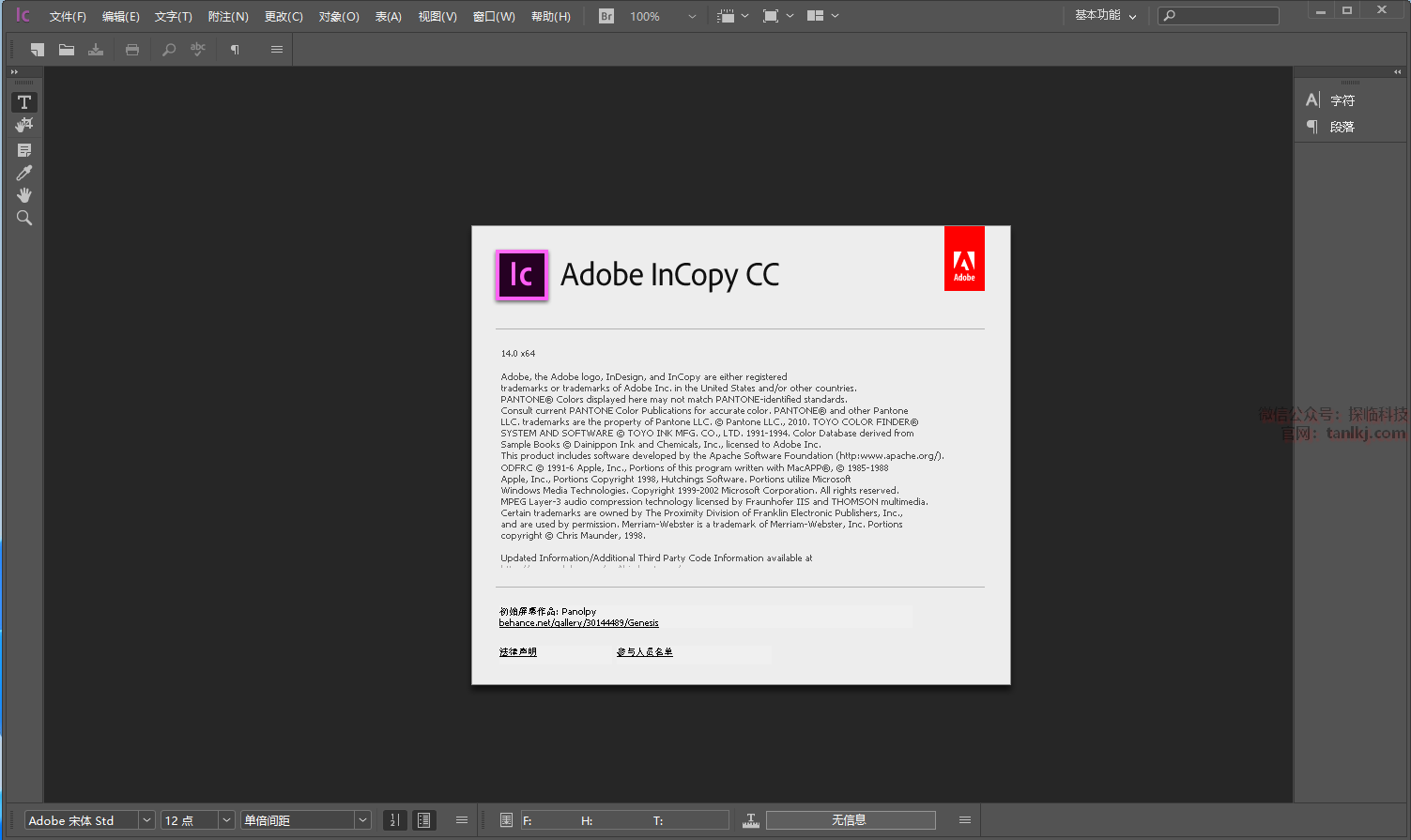Toggle paragraph styles column button in bottom bar
The image size is (1411, 840).
point(424,820)
